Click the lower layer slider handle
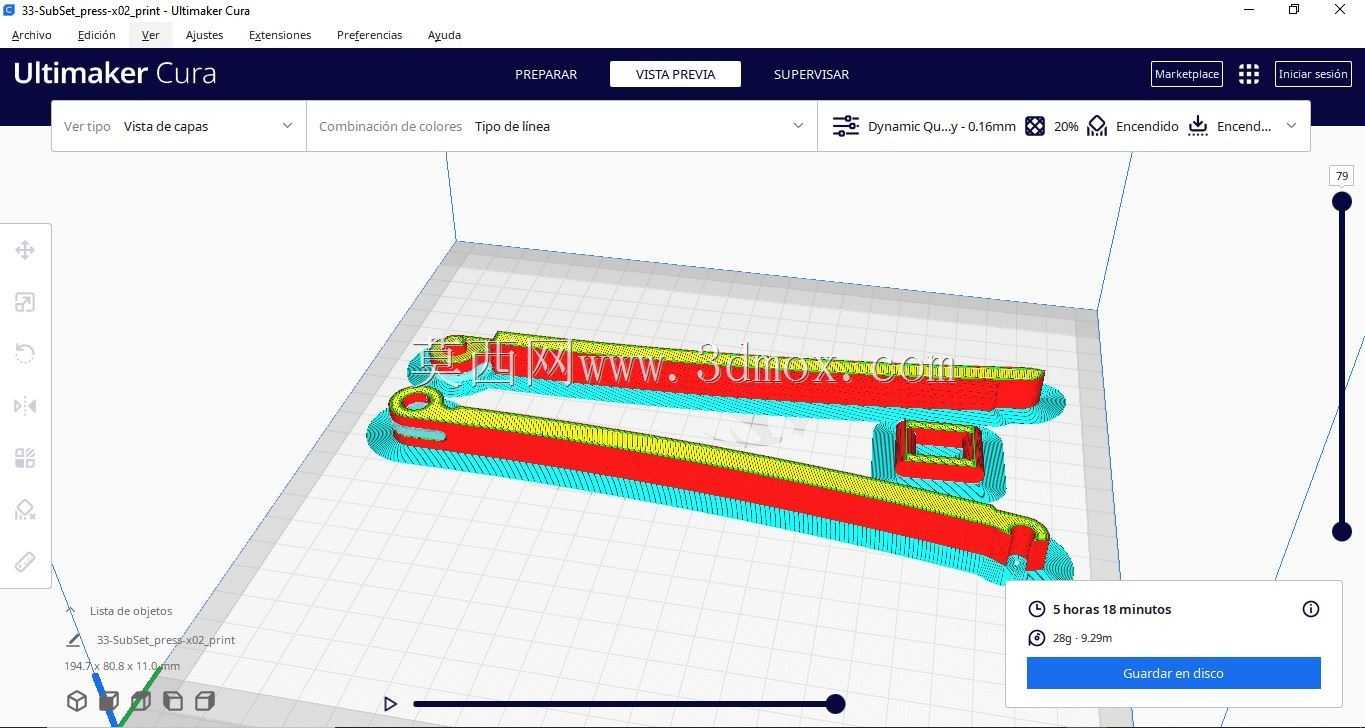Screen dimensions: 1365x728 (1342, 531)
